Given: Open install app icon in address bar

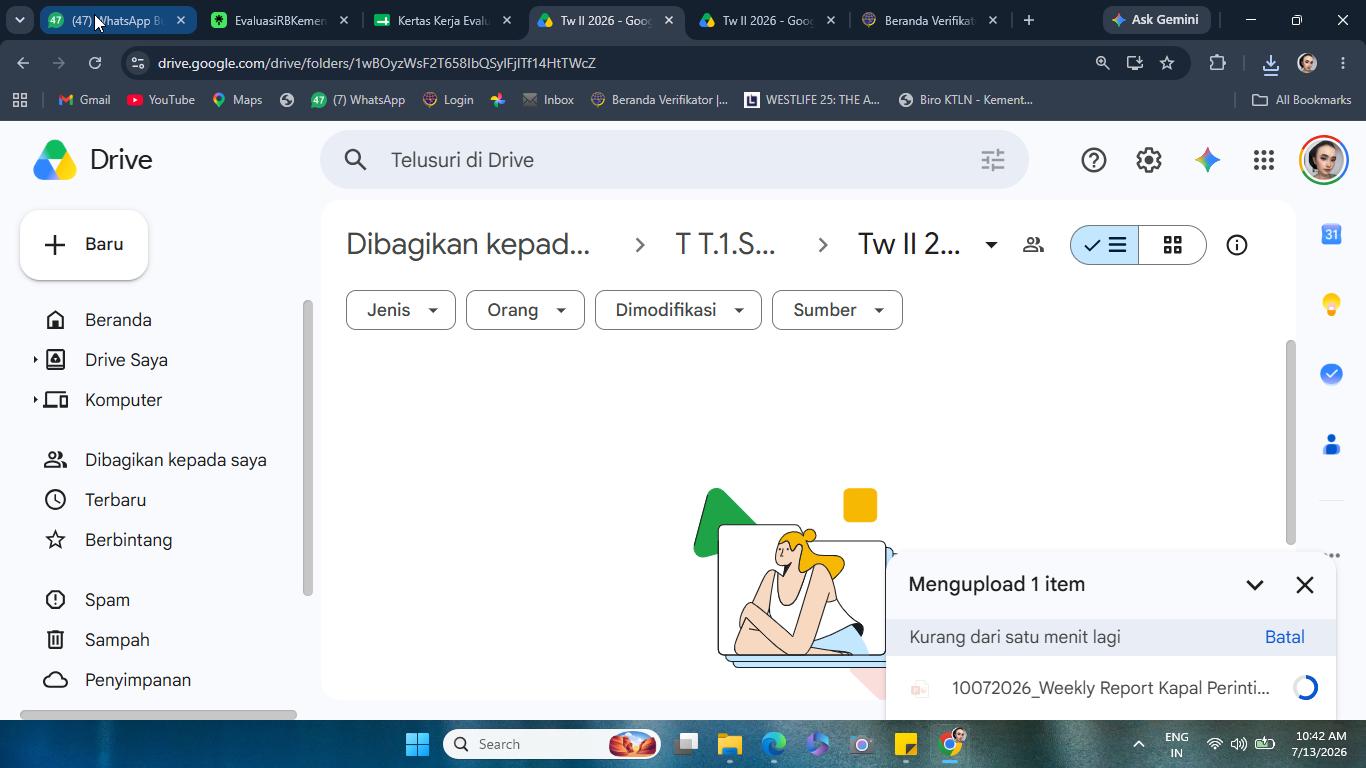Looking at the screenshot, I should point(1134,63).
